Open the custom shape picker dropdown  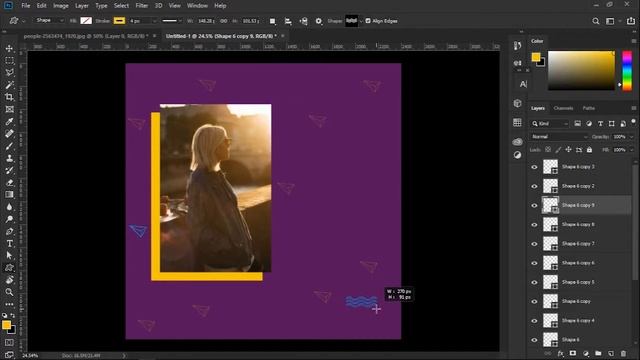(361, 21)
